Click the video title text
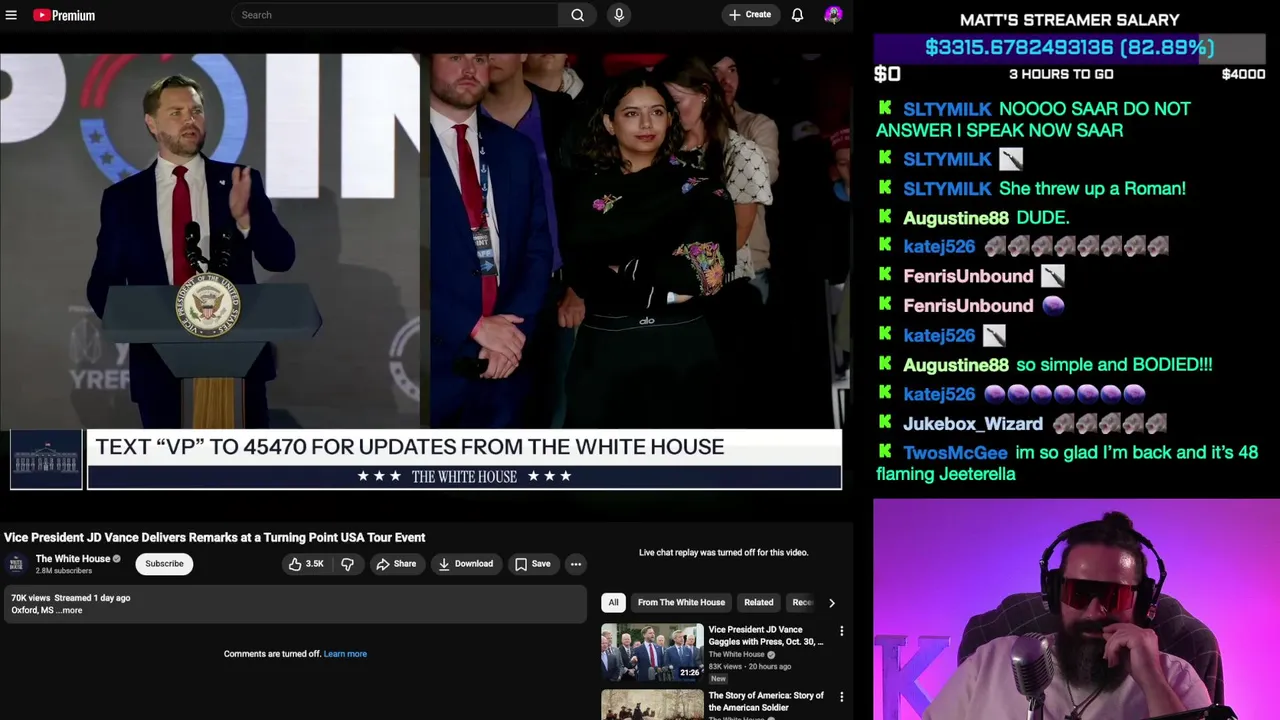1280x720 pixels. (x=215, y=538)
